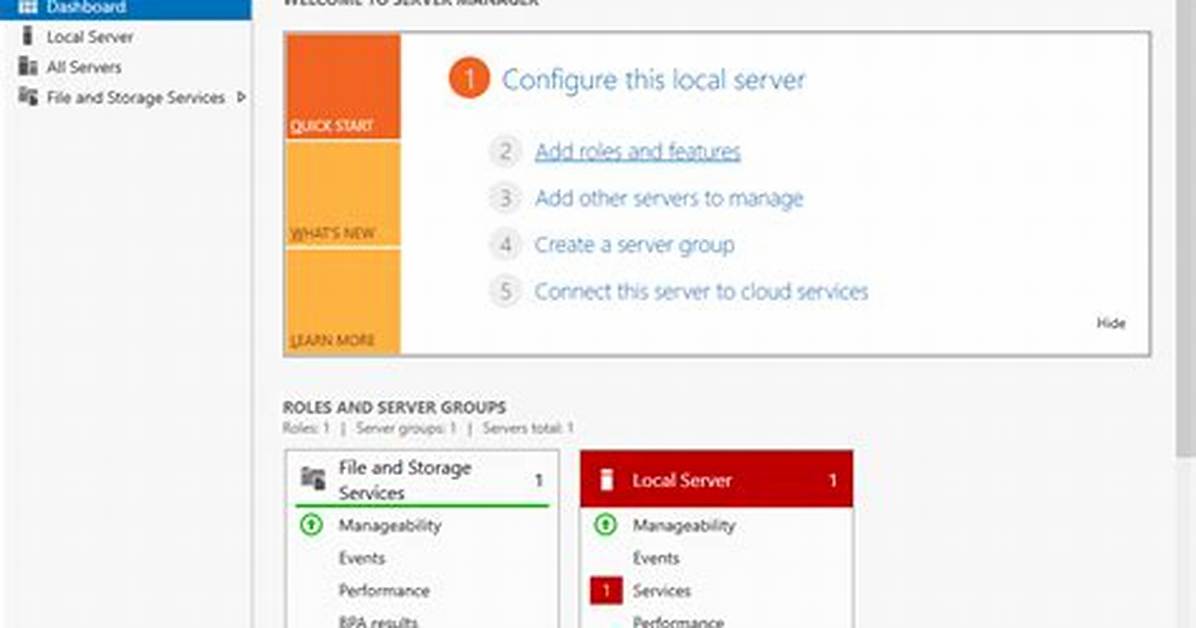The height and width of the screenshot is (628, 1196).
Task: Click green status icon in Local Server tile
Action: pyautogui.click(x=606, y=525)
